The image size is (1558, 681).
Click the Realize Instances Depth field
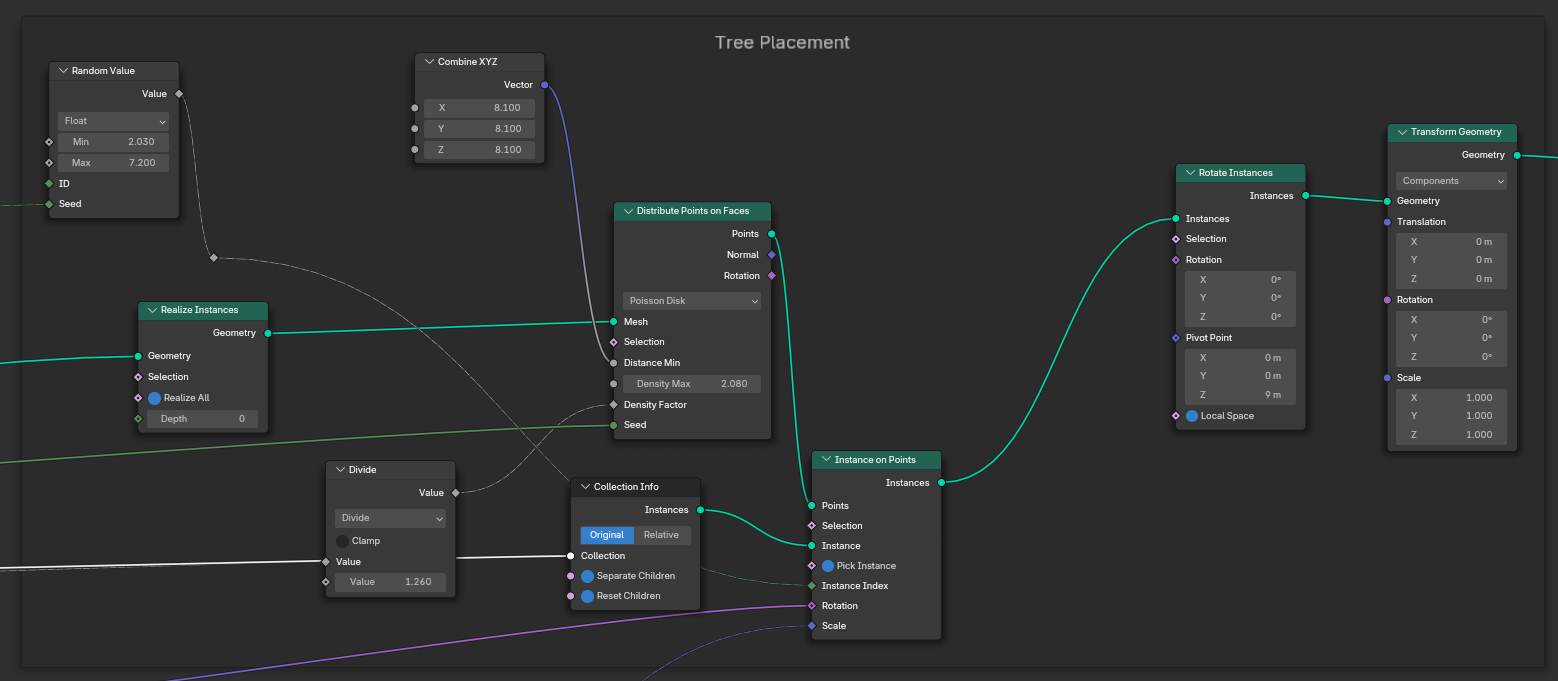pyautogui.click(x=202, y=419)
